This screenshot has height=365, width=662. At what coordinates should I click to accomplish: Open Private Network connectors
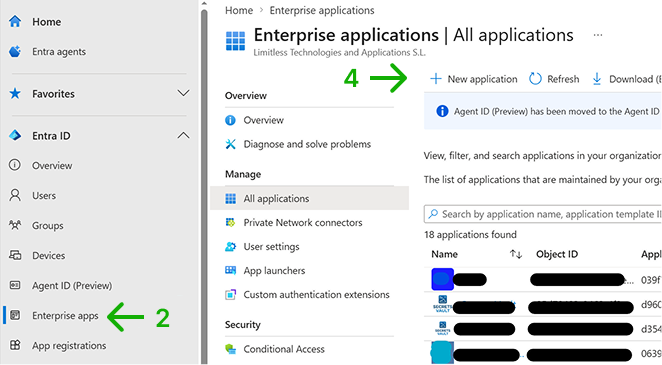coord(303,222)
